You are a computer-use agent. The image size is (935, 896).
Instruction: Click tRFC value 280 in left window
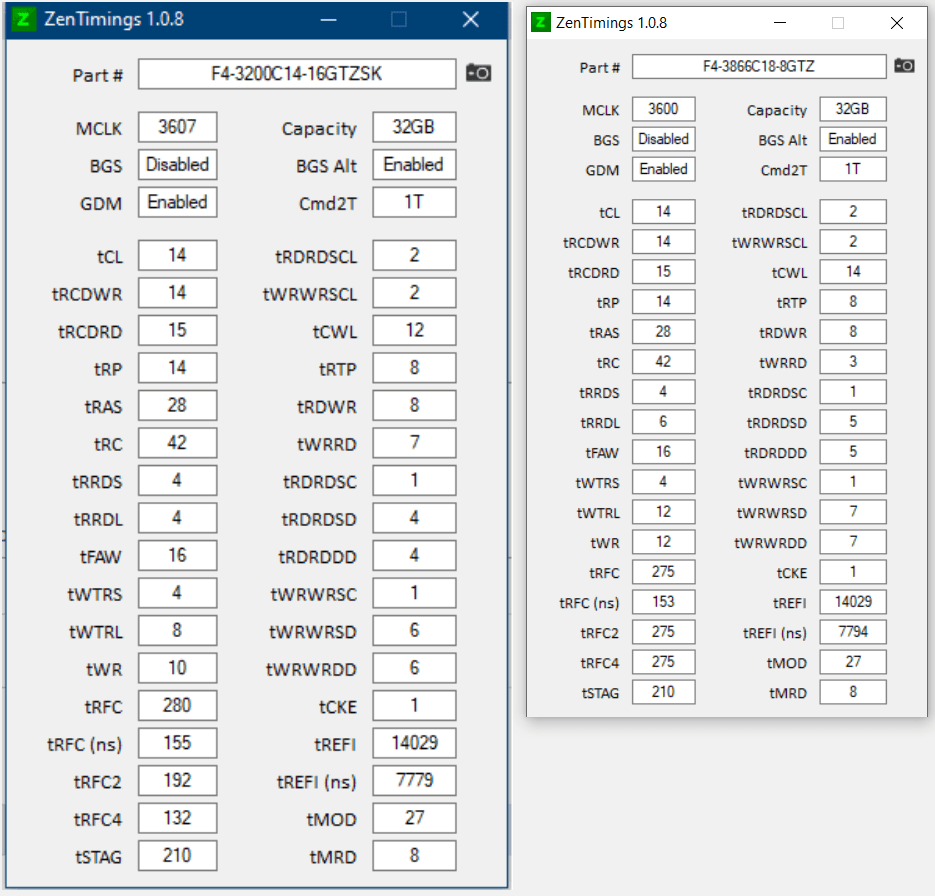pos(177,706)
